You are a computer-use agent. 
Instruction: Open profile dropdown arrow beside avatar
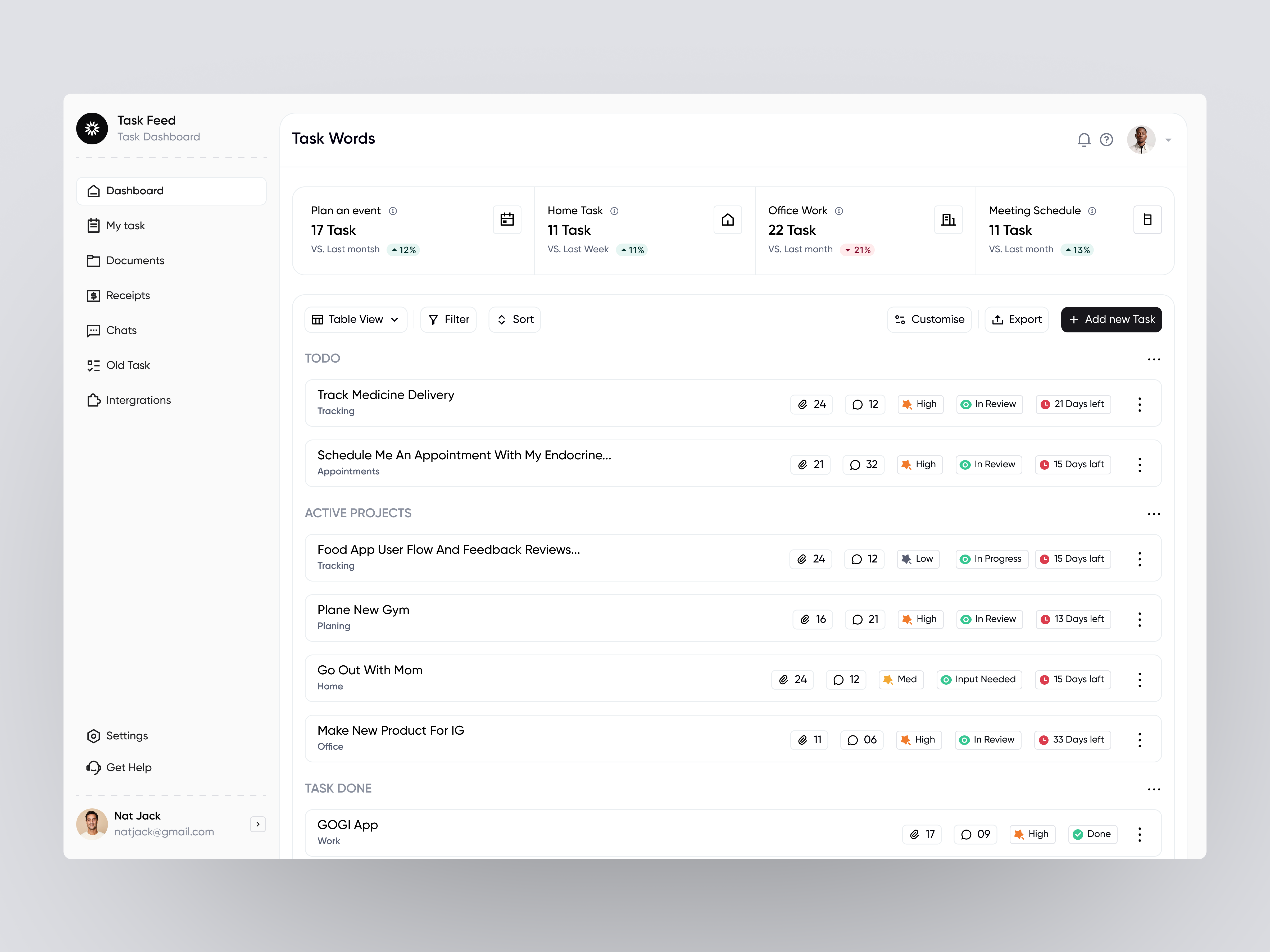point(1168,140)
